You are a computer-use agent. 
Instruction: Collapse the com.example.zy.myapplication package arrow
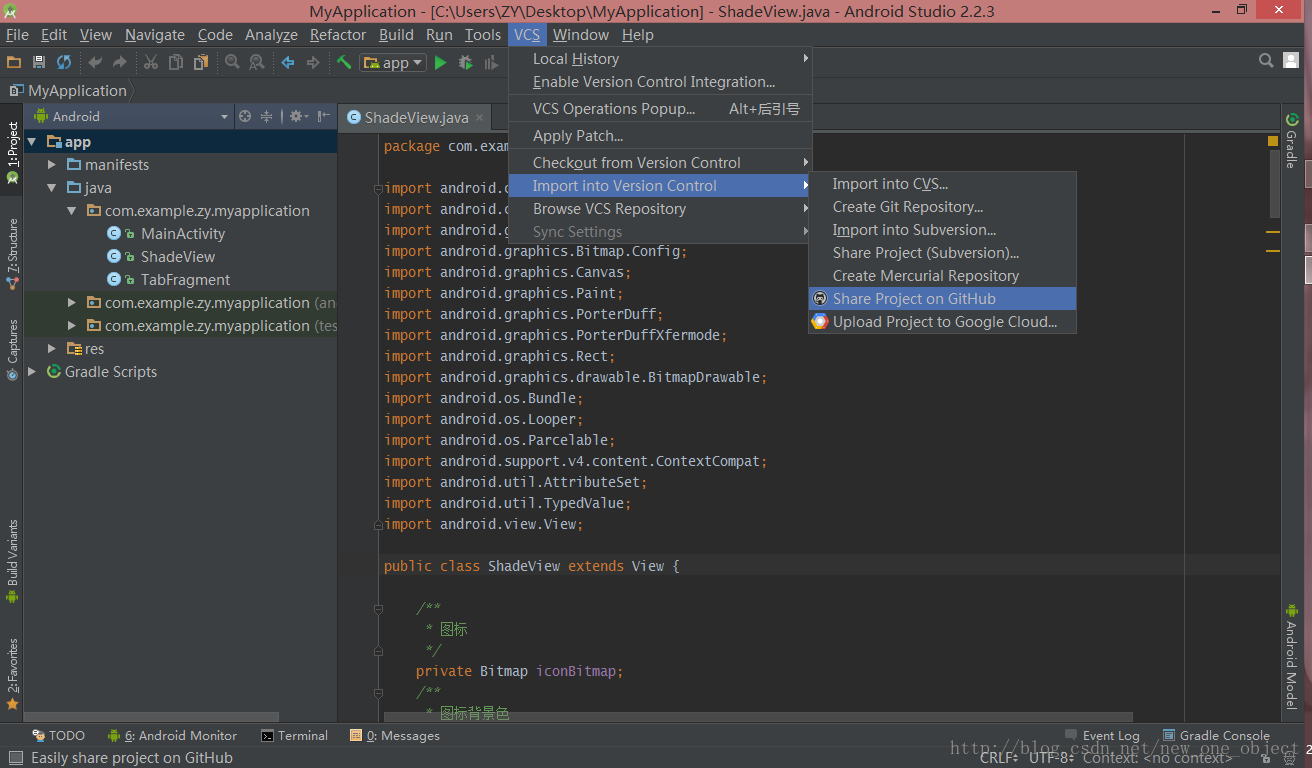(72, 211)
